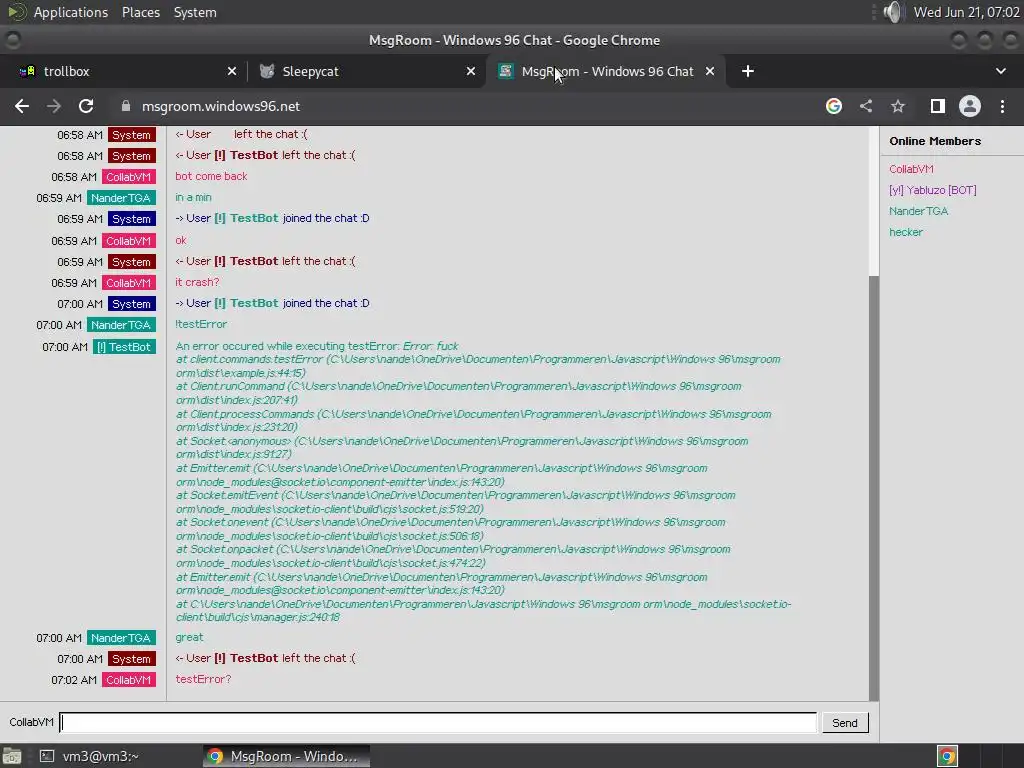The height and width of the screenshot is (768, 1024).
Task: Click NanderTGA tag beside !testError
Action: pyautogui.click(x=121, y=325)
